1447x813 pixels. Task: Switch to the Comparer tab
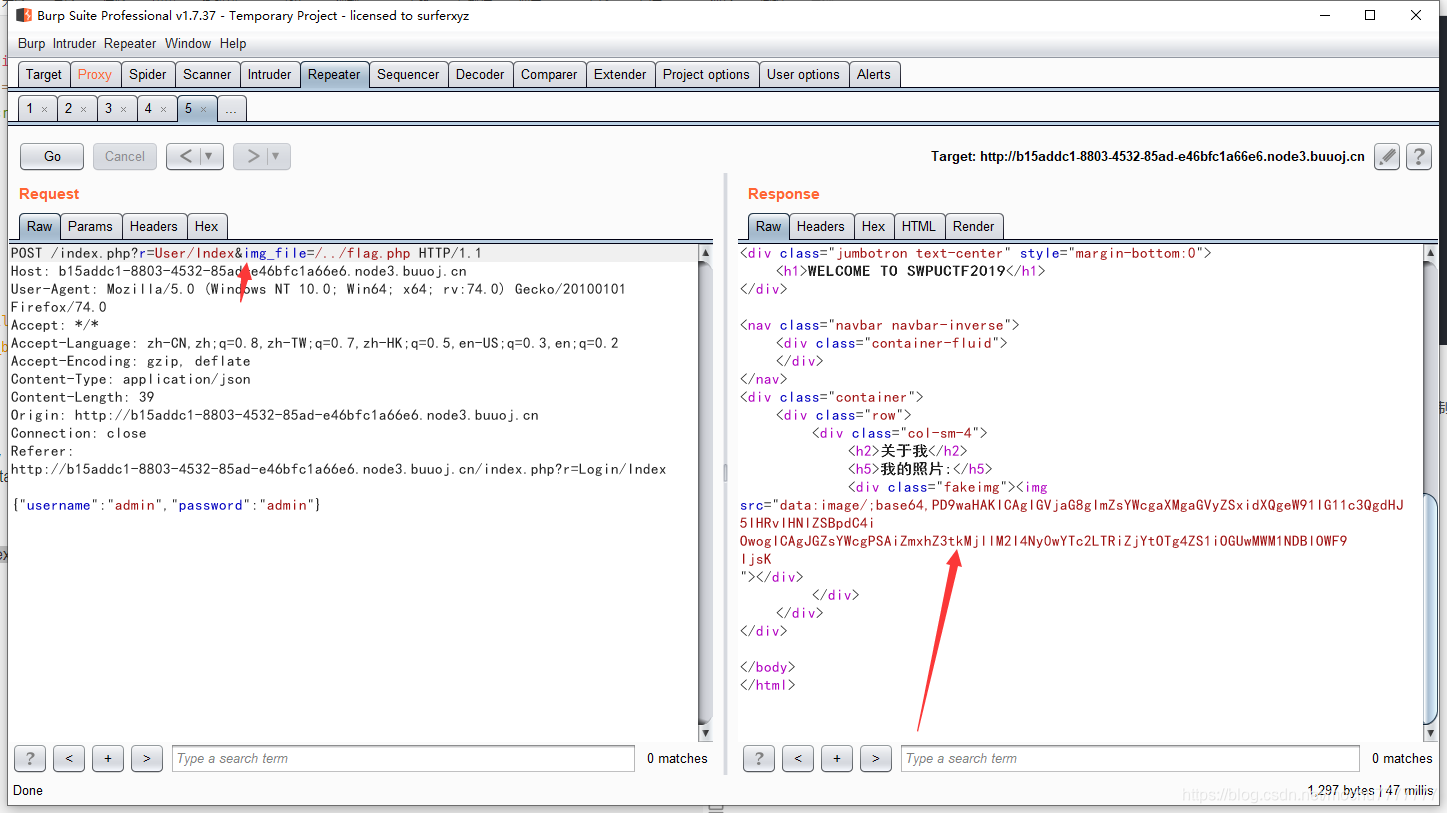click(x=549, y=74)
